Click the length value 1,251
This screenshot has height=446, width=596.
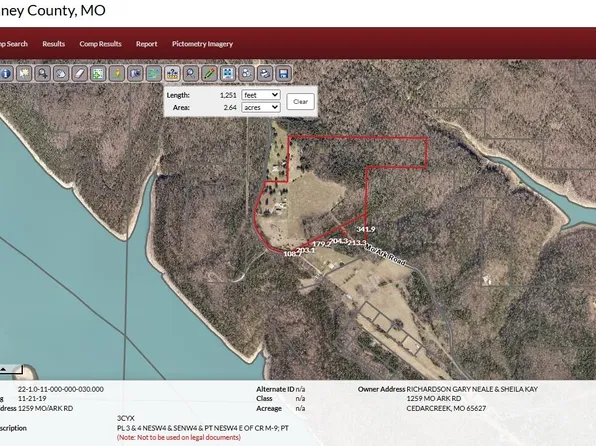(x=228, y=95)
